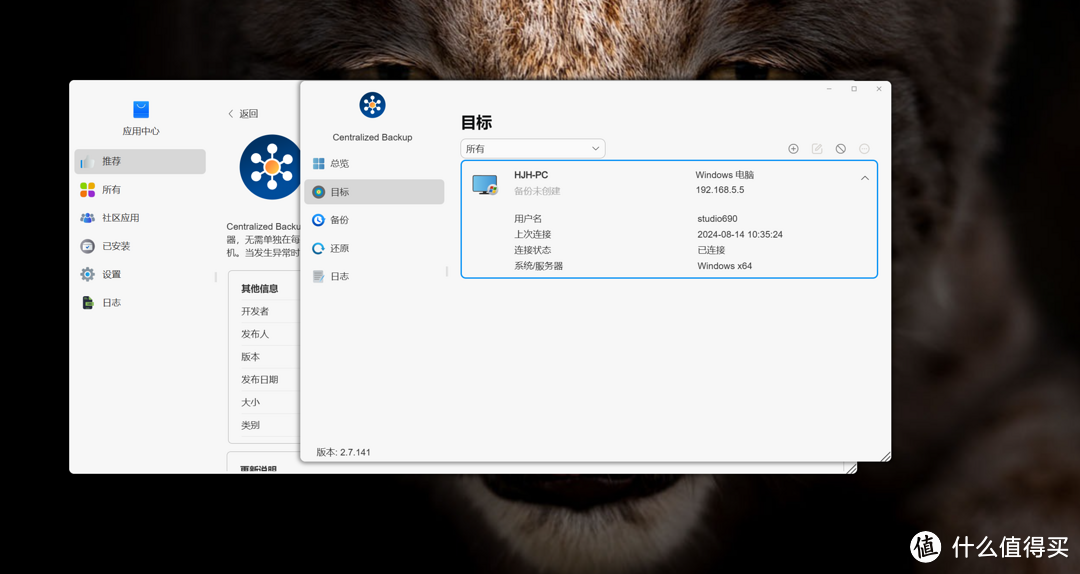Click the Centralized Backup window resize handle
This screenshot has width=1080, height=574.
click(885, 456)
